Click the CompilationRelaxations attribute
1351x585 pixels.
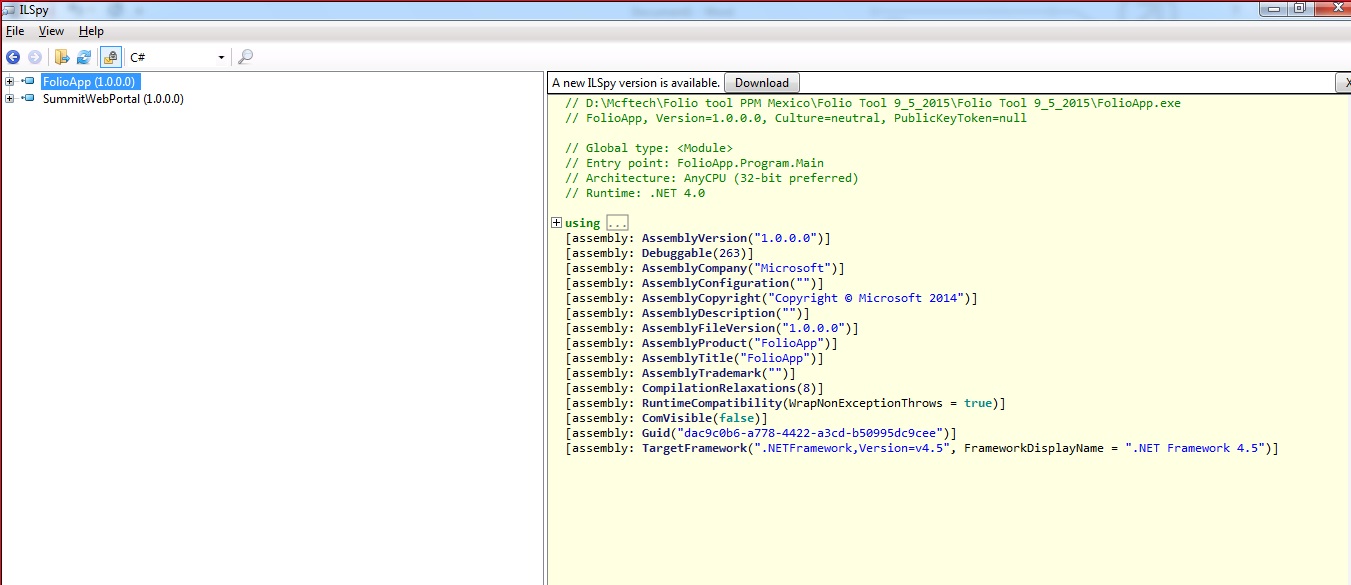click(719, 388)
